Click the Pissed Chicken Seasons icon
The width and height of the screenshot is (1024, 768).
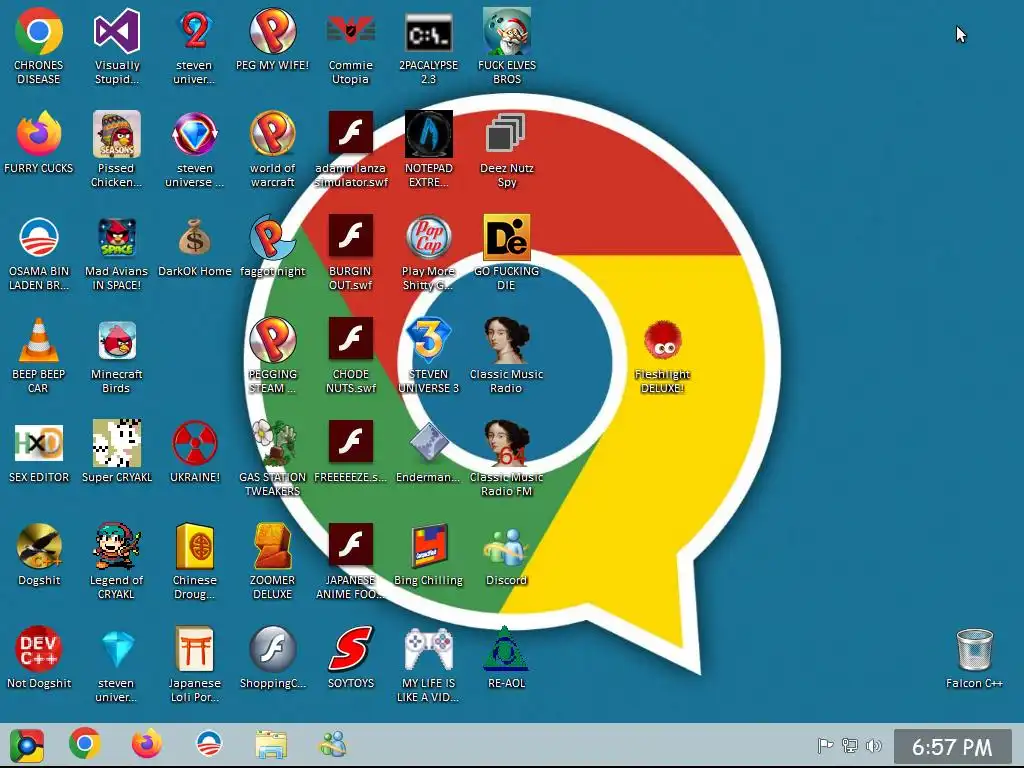(116, 135)
